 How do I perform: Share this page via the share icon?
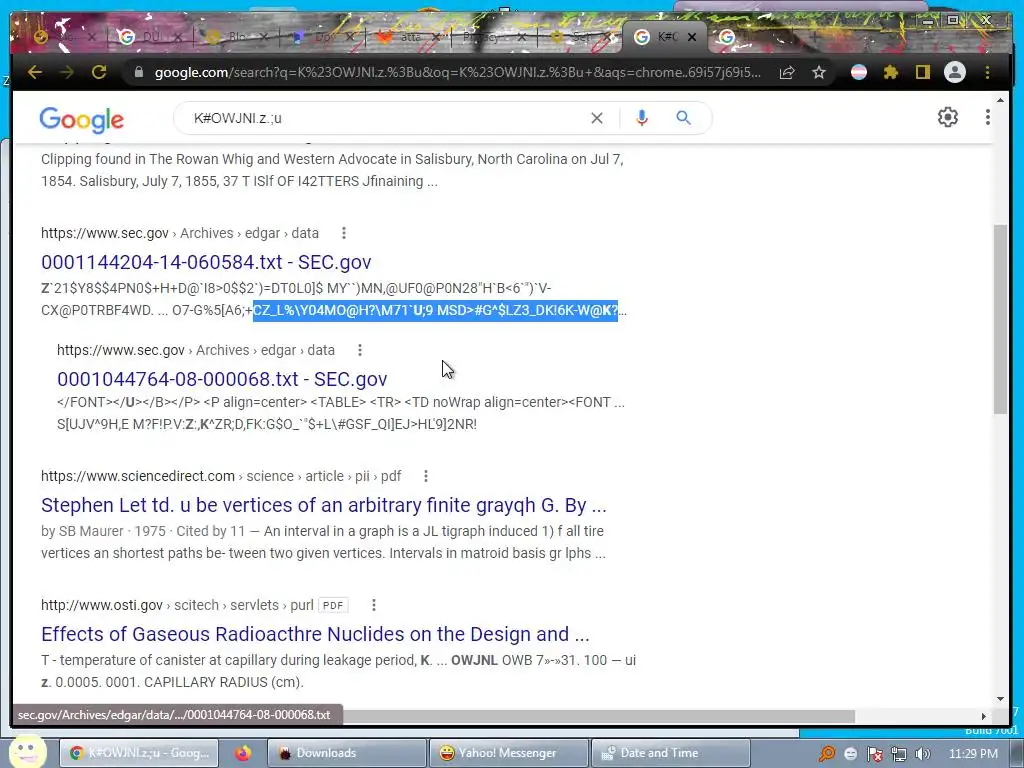pyautogui.click(x=787, y=72)
